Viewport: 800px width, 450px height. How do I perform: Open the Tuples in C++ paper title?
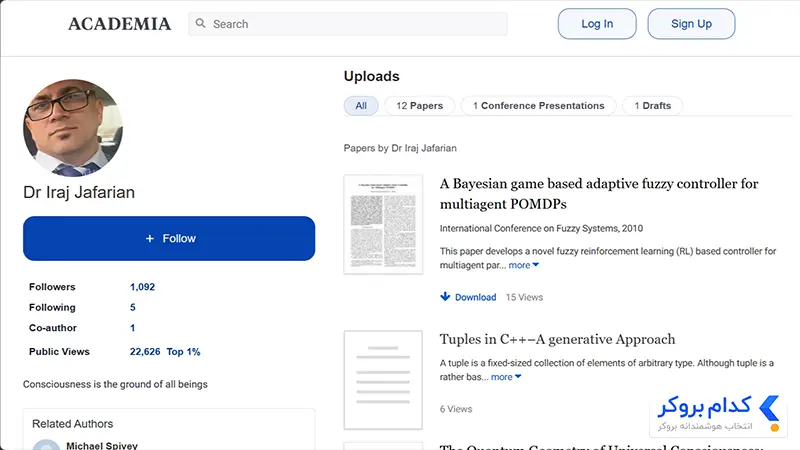[557, 339]
